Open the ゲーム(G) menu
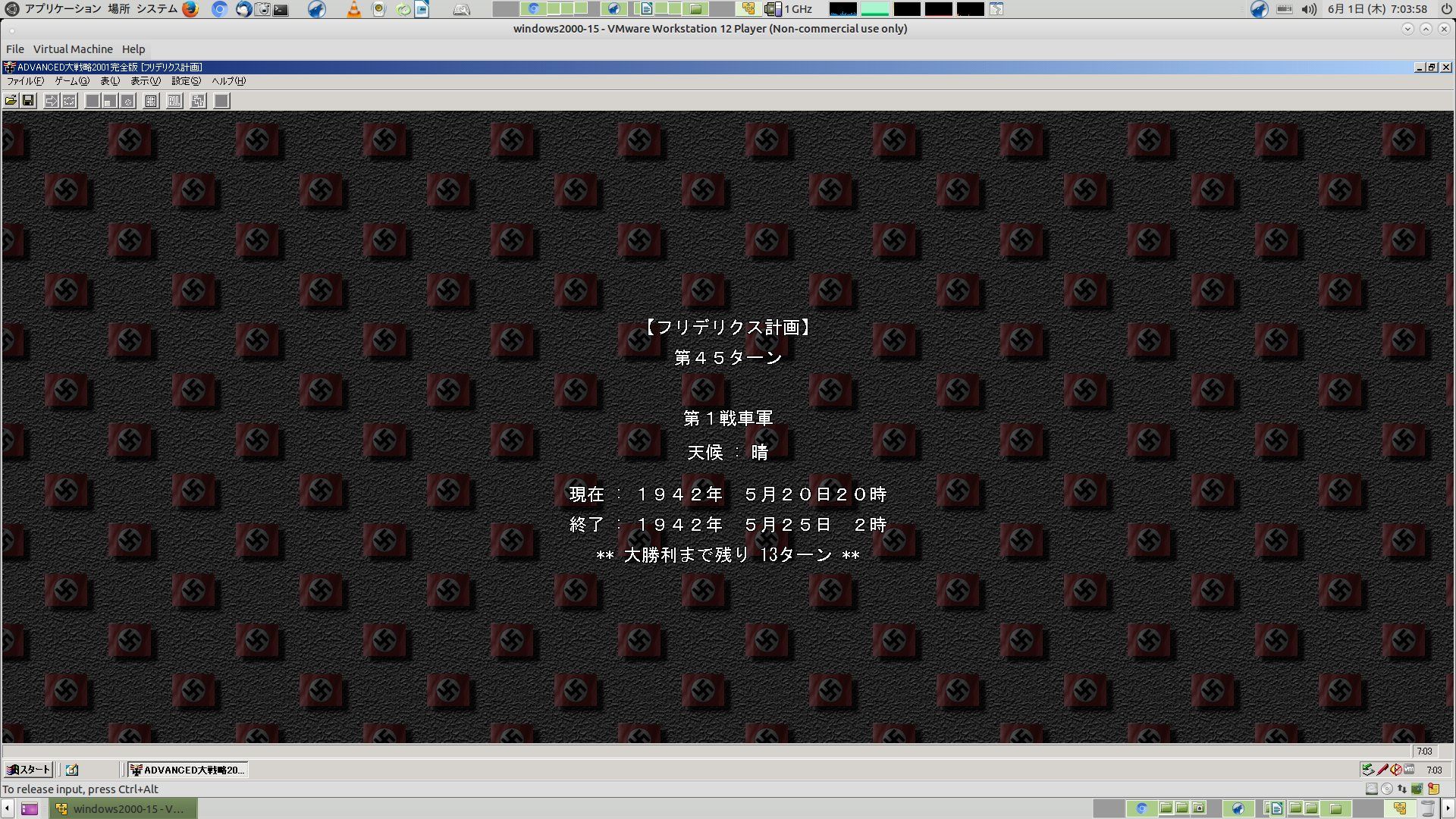This screenshot has width=1456, height=819. [72, 81]
